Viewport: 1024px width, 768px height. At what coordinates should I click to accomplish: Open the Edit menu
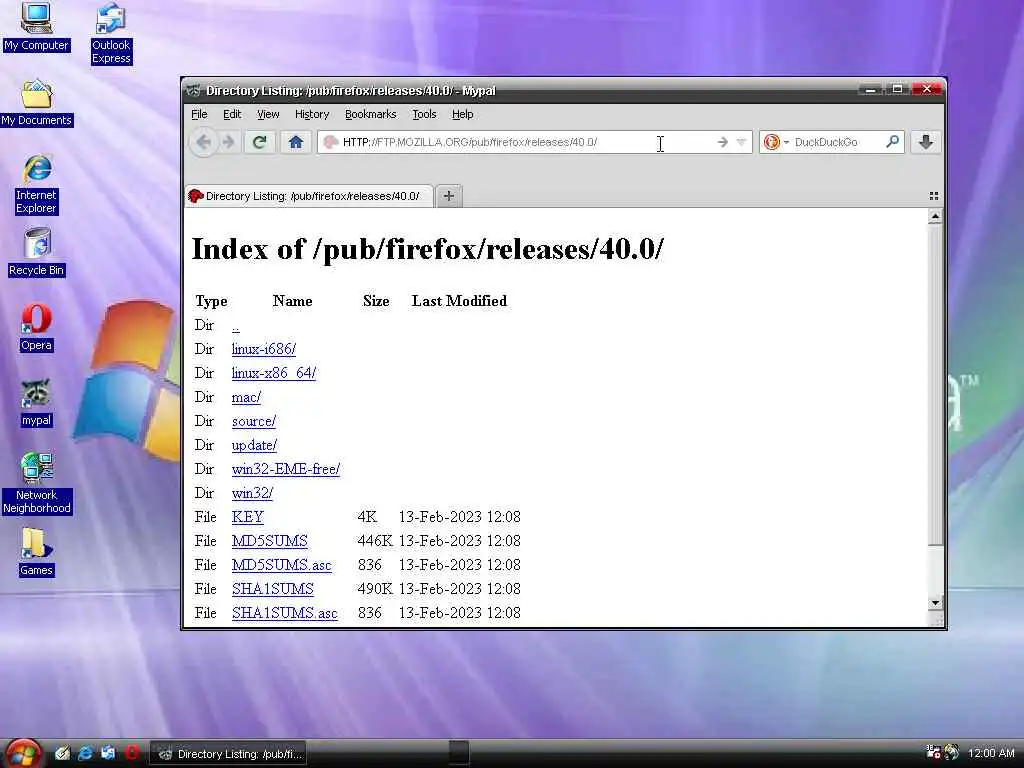click(x=232, y=114)
